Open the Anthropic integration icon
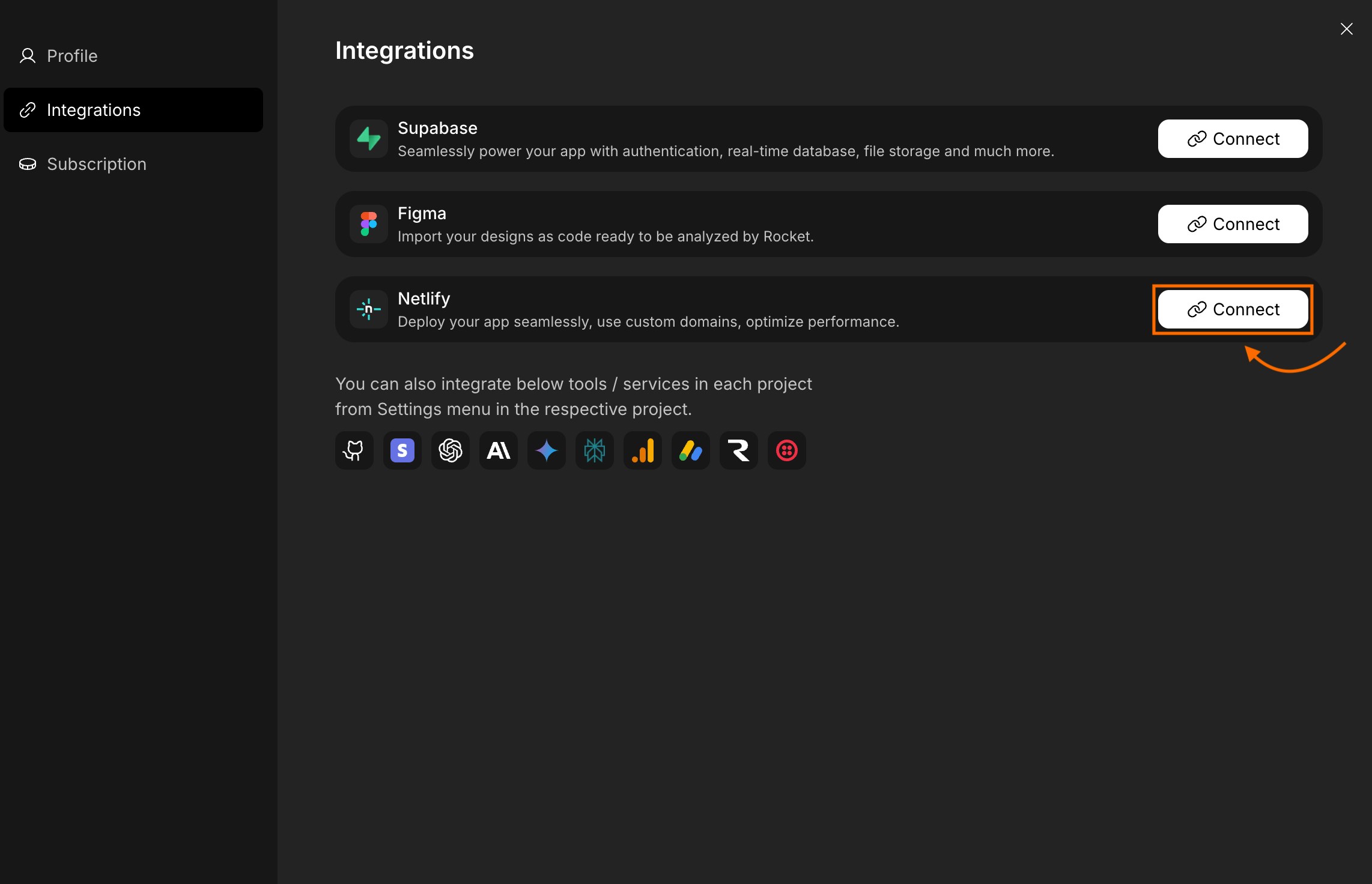The height and width of the screenshot is (884, 1372). coord(498,450)
